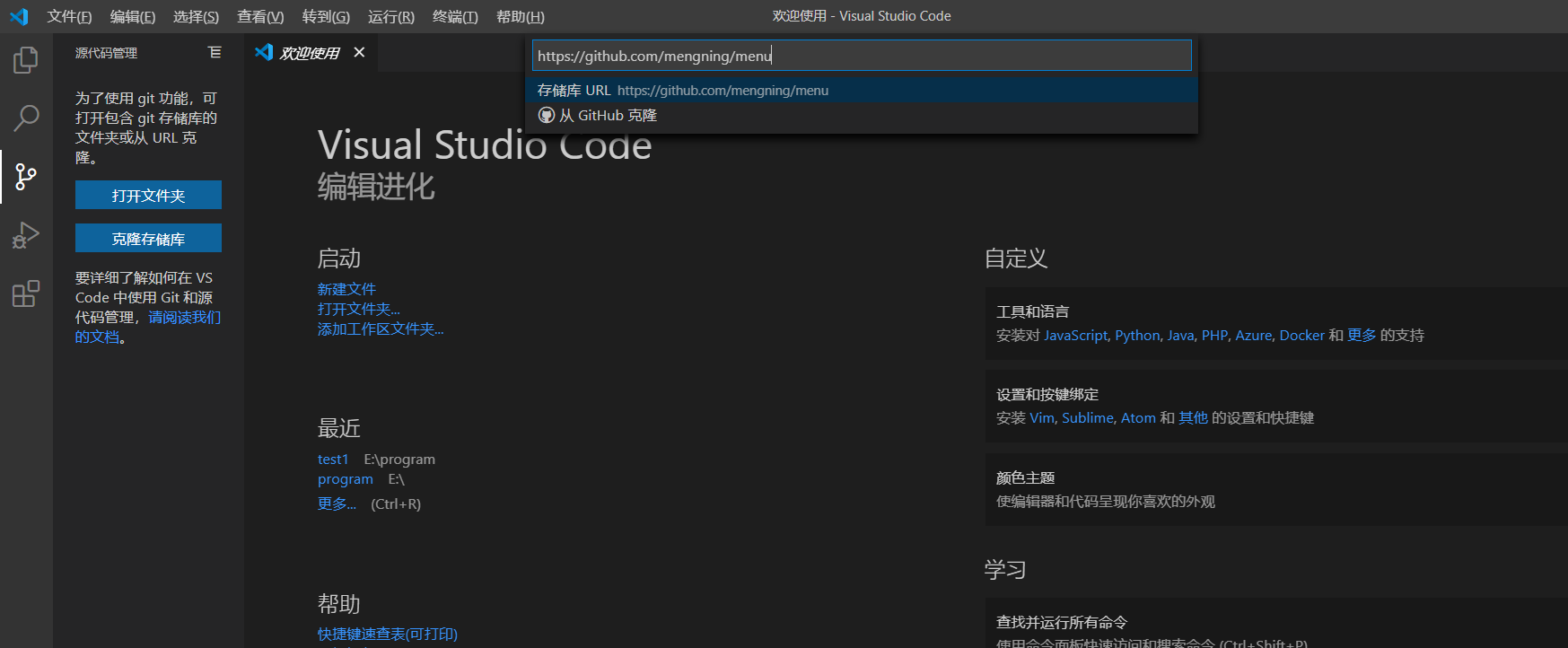Open the Extensions view in activity bar
Image resolution: width=1568 pixels, height=648 pixels.
coord(26,293)
